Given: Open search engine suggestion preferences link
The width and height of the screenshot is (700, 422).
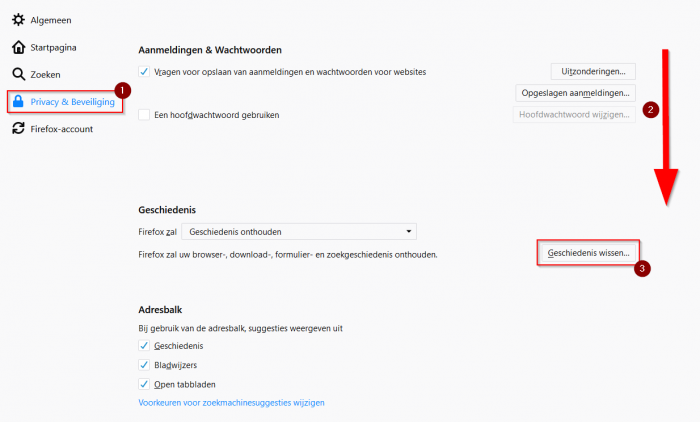Looking at the screenshot, I should (x=231, y=403).
